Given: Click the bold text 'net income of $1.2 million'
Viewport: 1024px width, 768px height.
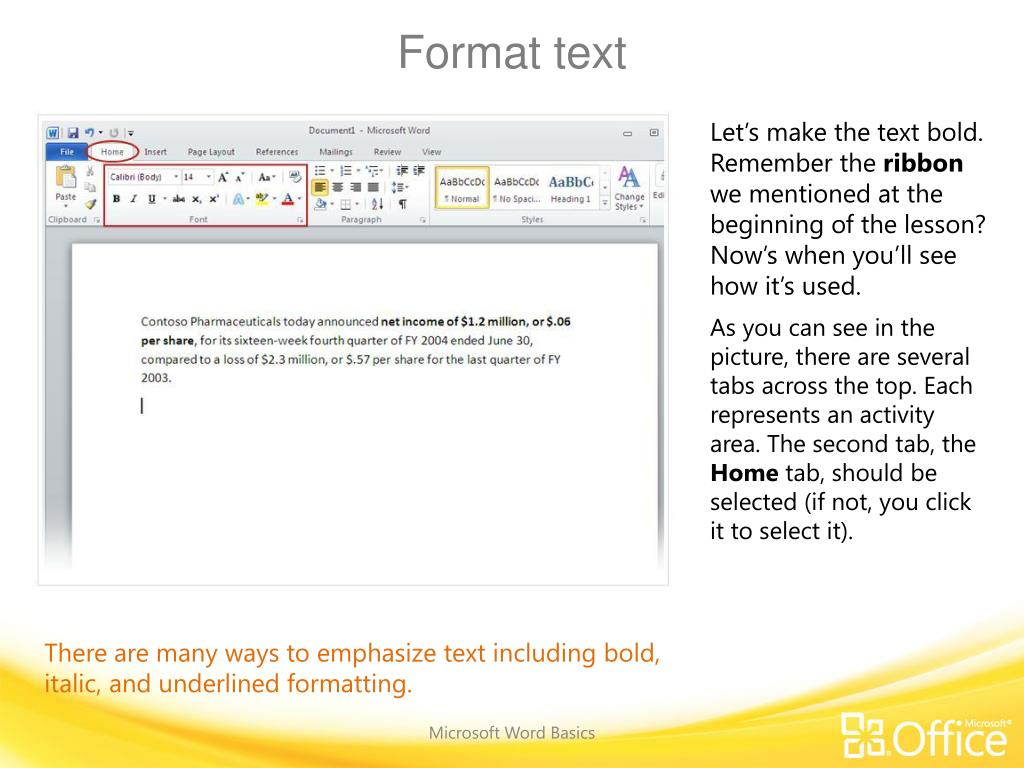Looking at the screenshot, I should pyautogui.click(x=454, y=321).
